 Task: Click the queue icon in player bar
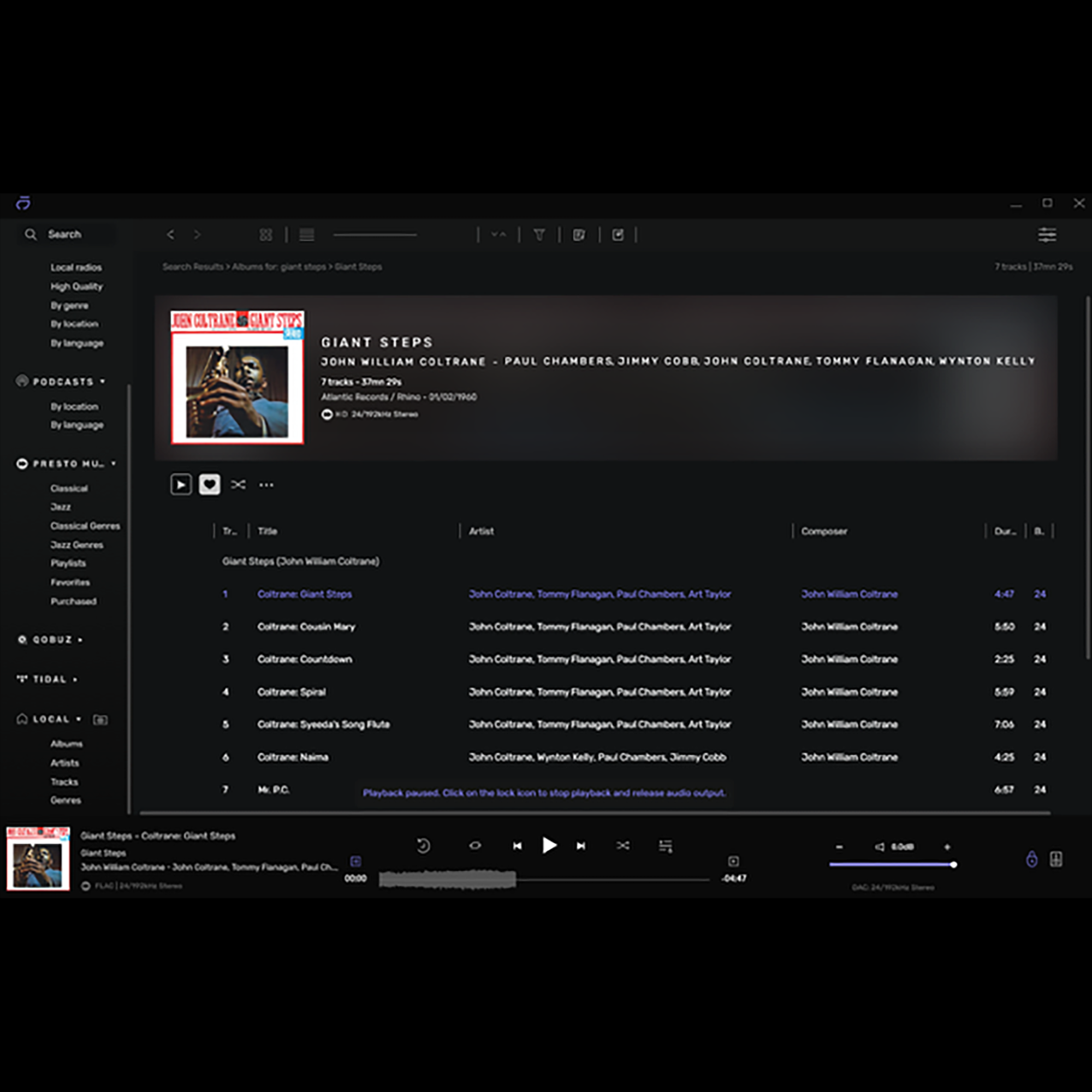(665, 846)
